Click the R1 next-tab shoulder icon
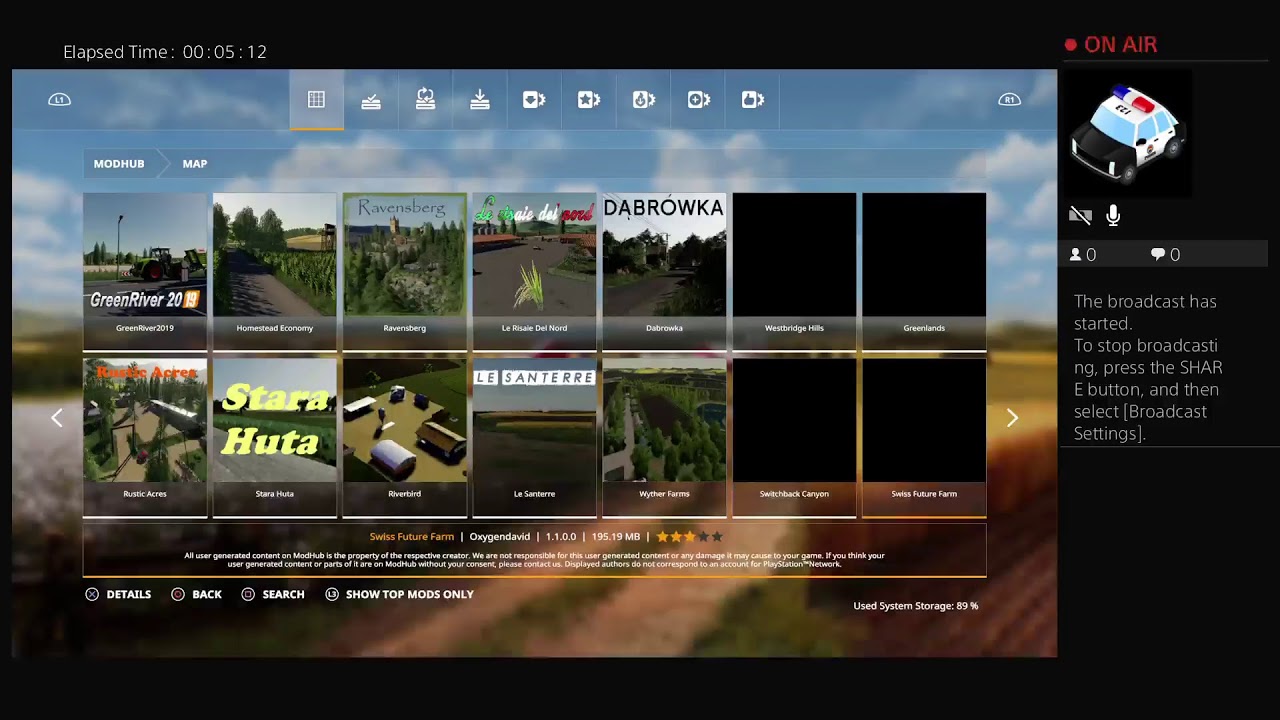The height and width of the screenshot is (720, 1280). (1010, 100)
